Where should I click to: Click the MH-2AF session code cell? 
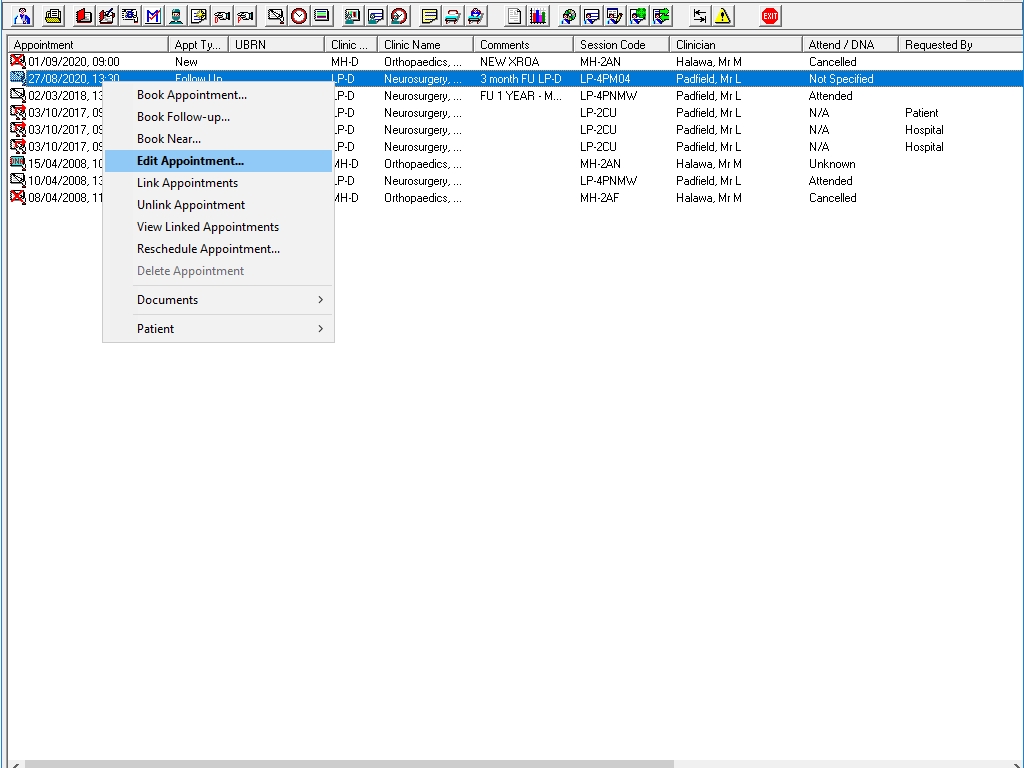600,198
